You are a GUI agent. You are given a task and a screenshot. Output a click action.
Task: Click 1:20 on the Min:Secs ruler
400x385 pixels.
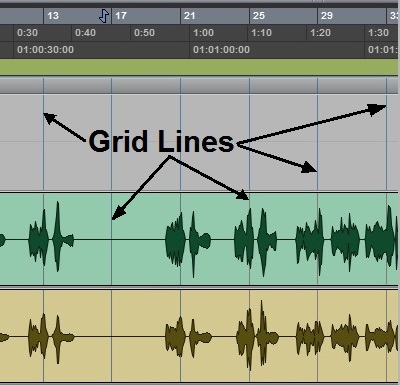[320, 33]
